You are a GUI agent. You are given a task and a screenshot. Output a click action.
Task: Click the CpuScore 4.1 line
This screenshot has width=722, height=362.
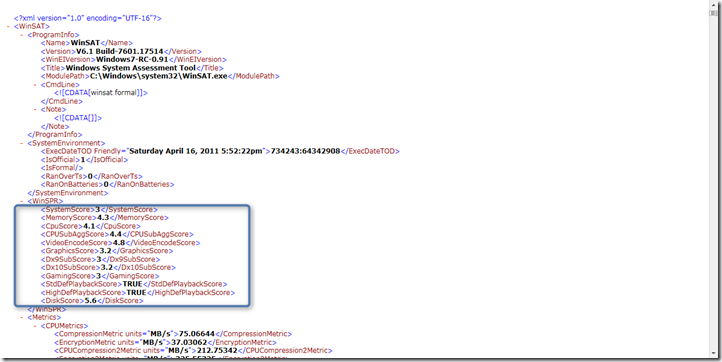(91, 226)
